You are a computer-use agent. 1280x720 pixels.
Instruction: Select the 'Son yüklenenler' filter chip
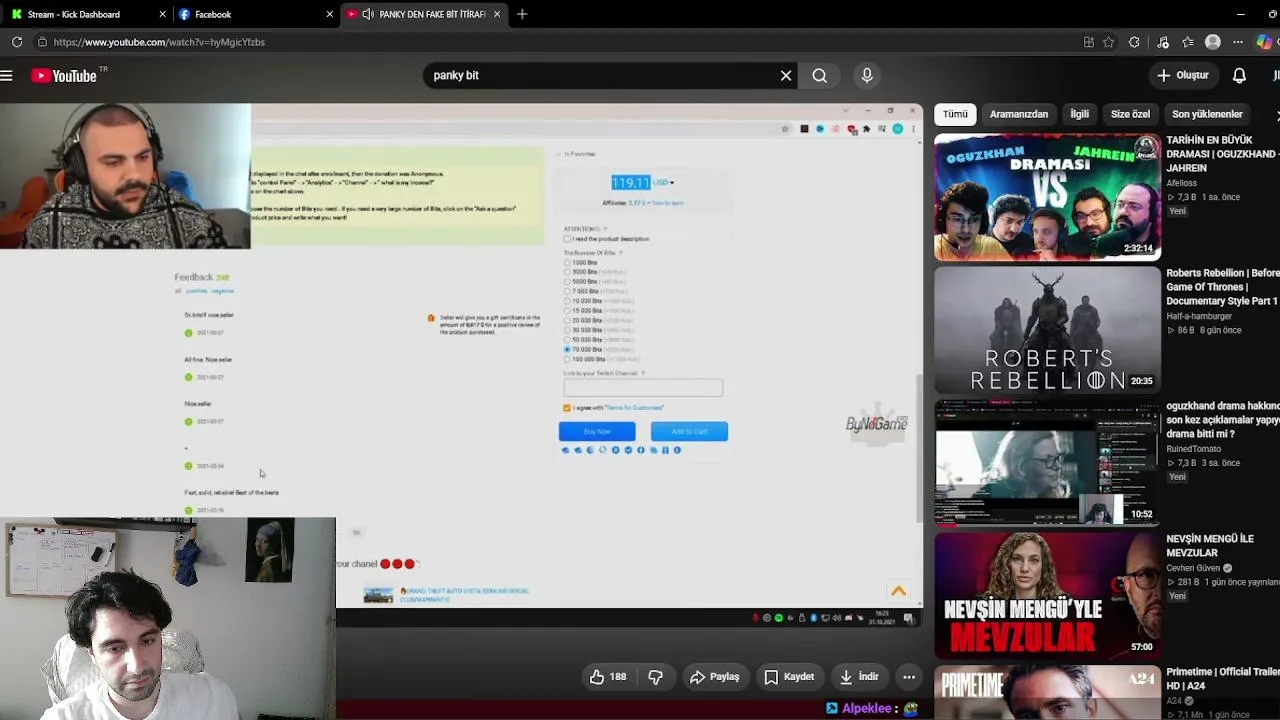pyautogui.click(x=1207, y=114)
